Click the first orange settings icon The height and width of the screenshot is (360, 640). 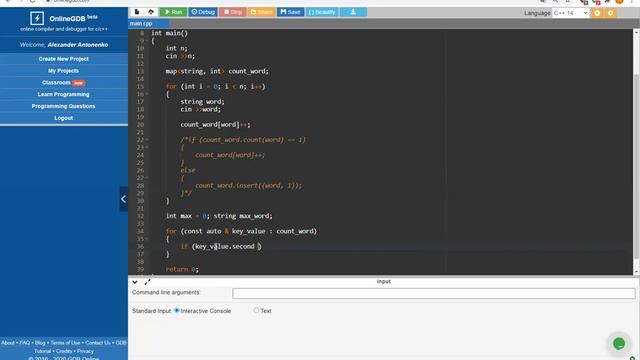click(597, 13)
